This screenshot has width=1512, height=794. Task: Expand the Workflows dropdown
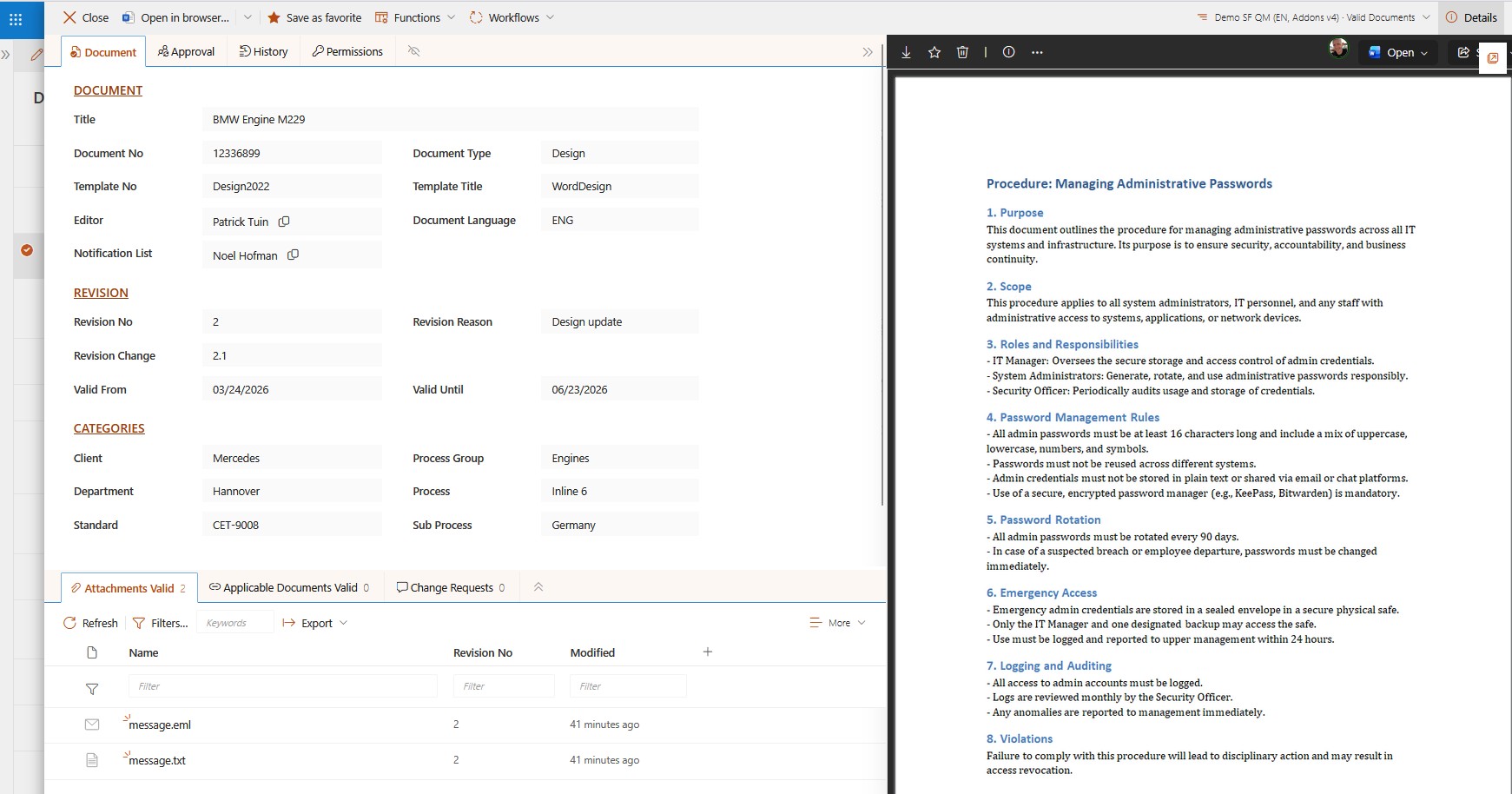point(512,17)
